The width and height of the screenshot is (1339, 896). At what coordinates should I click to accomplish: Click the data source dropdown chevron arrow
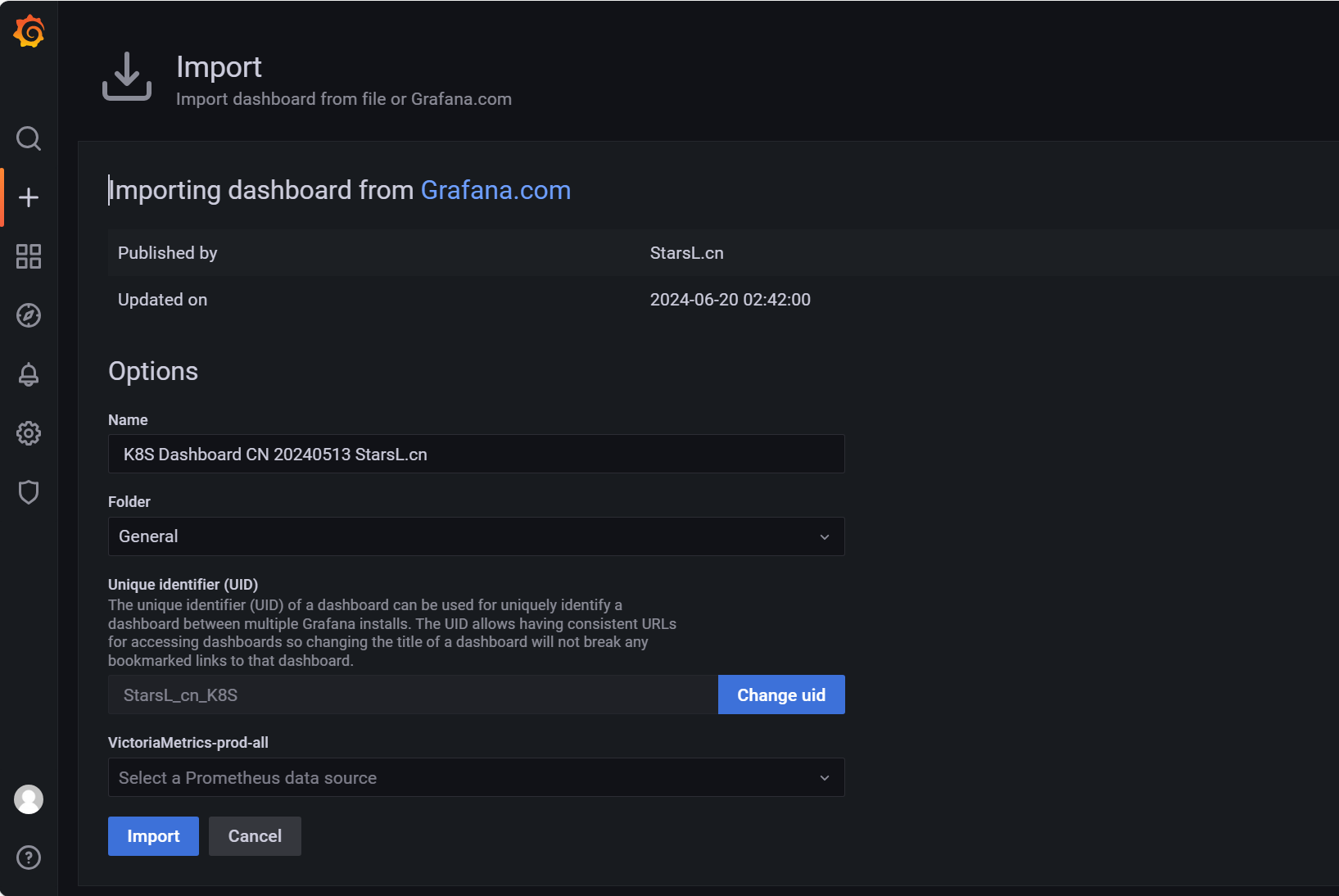pos(825,777)
